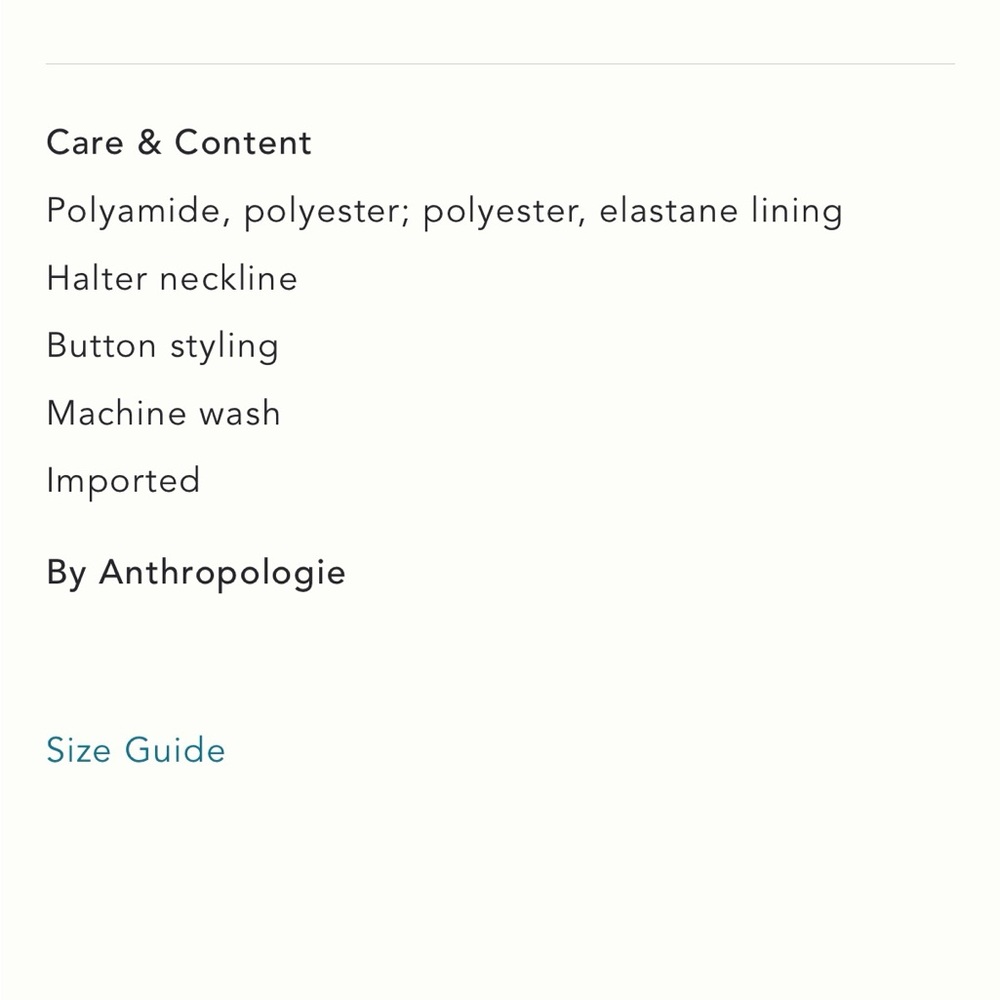Select the Halter neckline line
Screen dimensions: 1000x1000
click(172, 278)
